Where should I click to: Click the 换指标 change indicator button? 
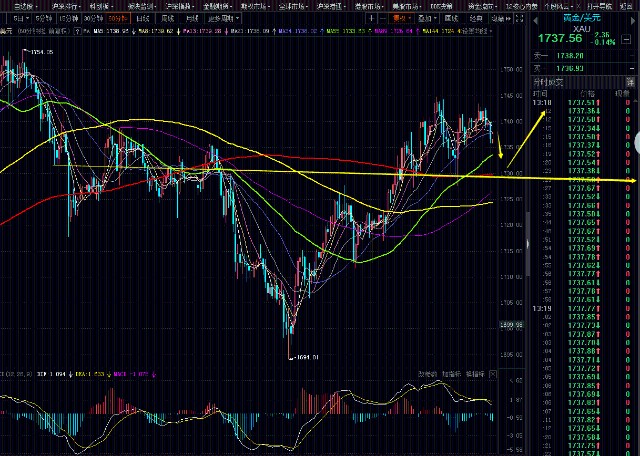pyautogui.click(x=475, y=374)
